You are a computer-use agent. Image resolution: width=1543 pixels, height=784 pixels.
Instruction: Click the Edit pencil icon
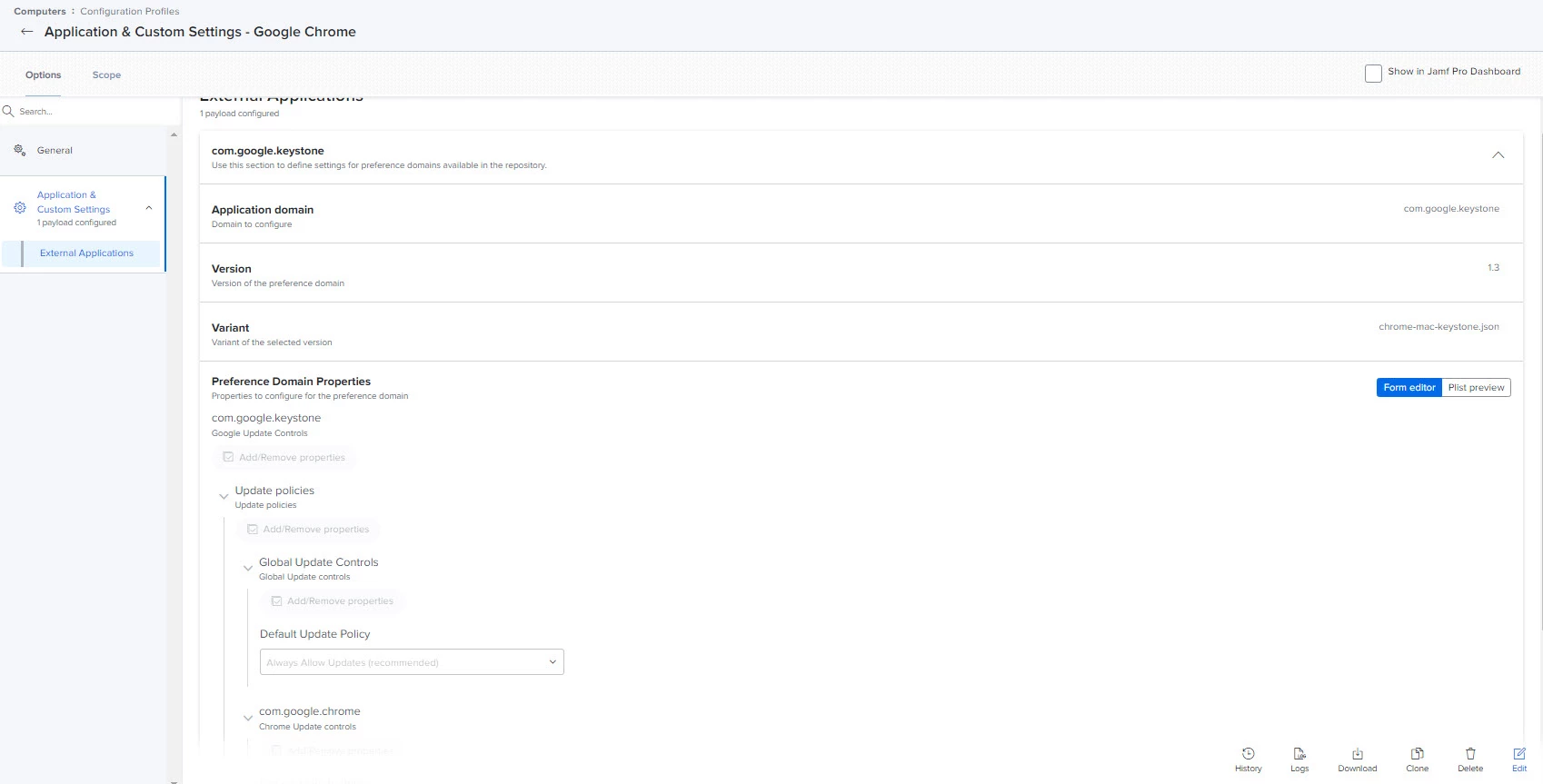[1519, 754]
